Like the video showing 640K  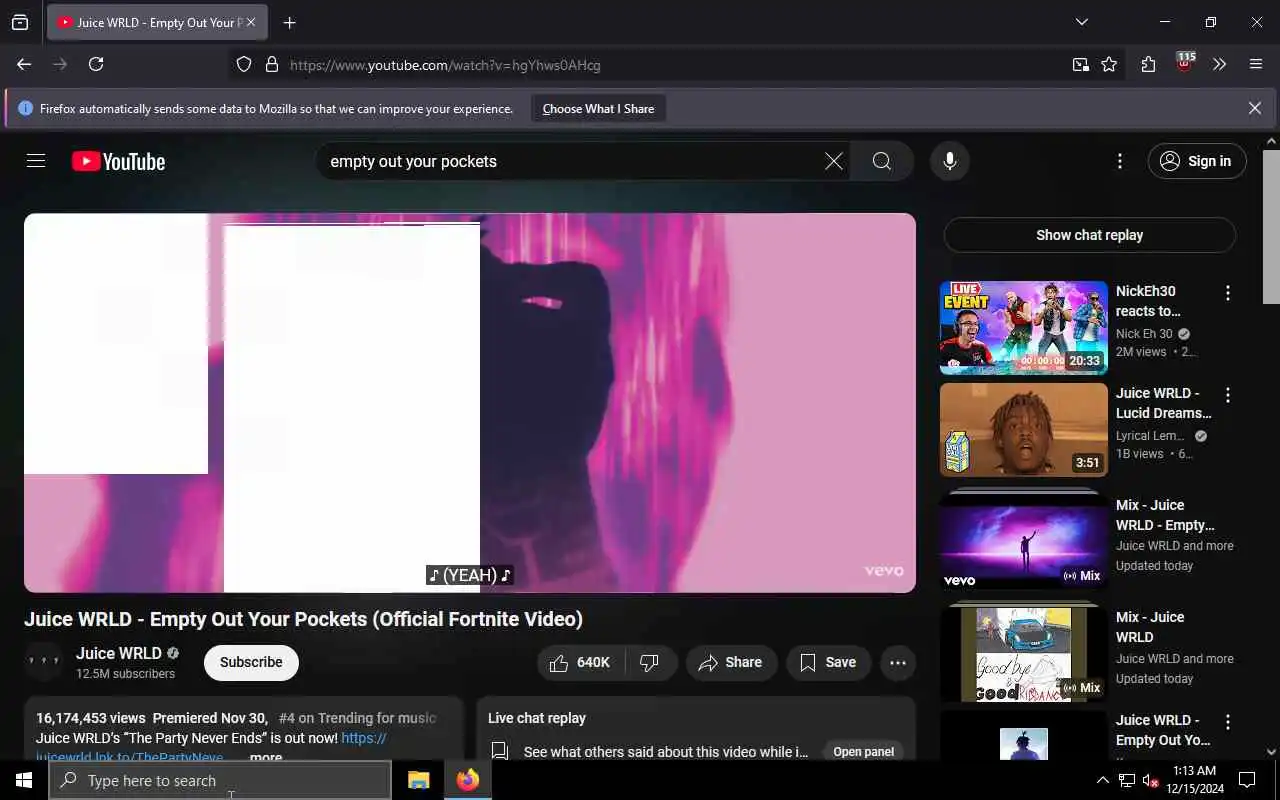pyautogui.click(x=581, y=662)
